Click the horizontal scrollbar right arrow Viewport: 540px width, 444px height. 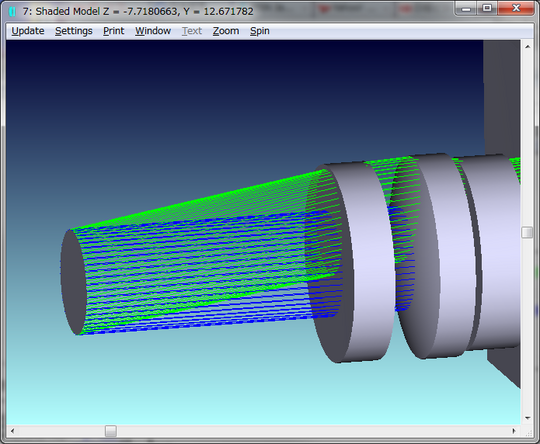pos(514,431)
